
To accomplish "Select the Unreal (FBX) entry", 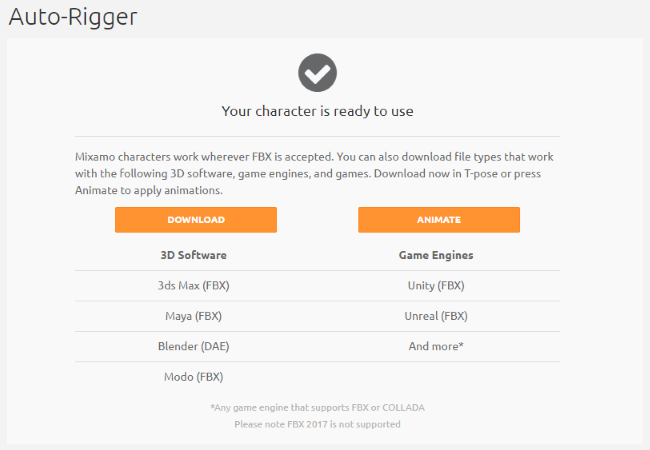I will click(x=436, y=316).
